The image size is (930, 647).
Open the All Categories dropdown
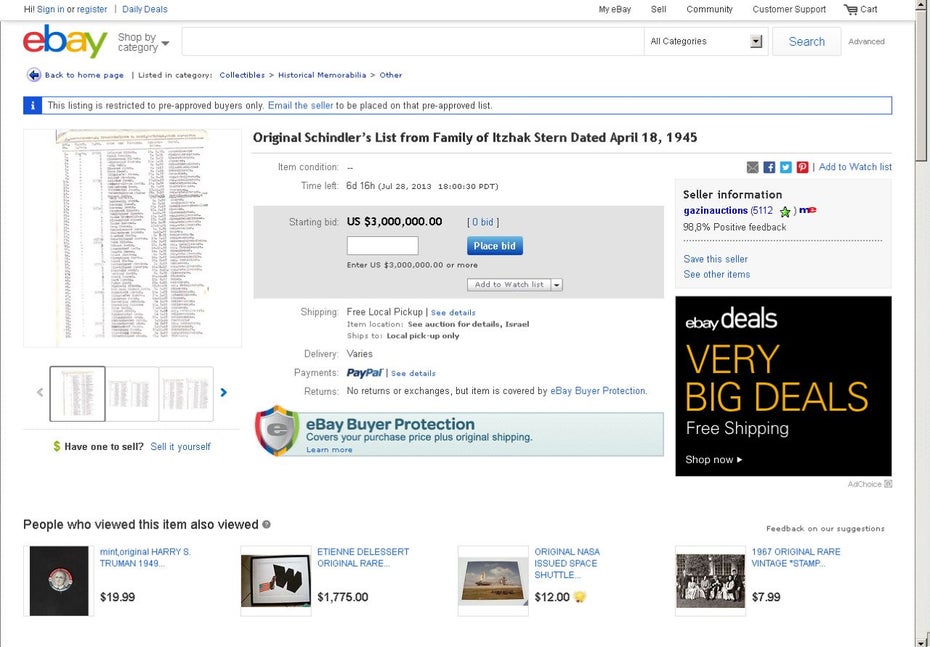click(x=706, y=42)
